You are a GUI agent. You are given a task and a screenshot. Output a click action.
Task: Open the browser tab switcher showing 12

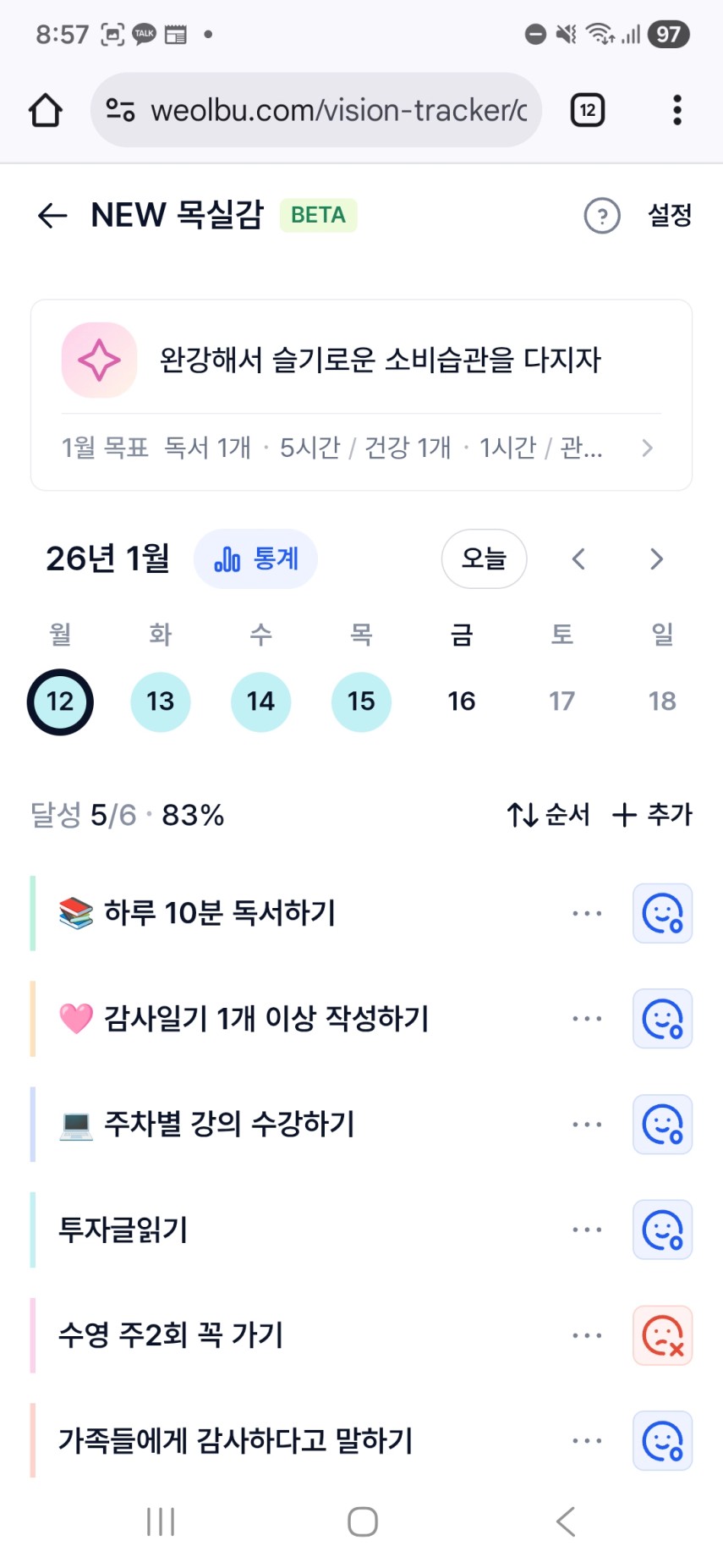point(588,110)
